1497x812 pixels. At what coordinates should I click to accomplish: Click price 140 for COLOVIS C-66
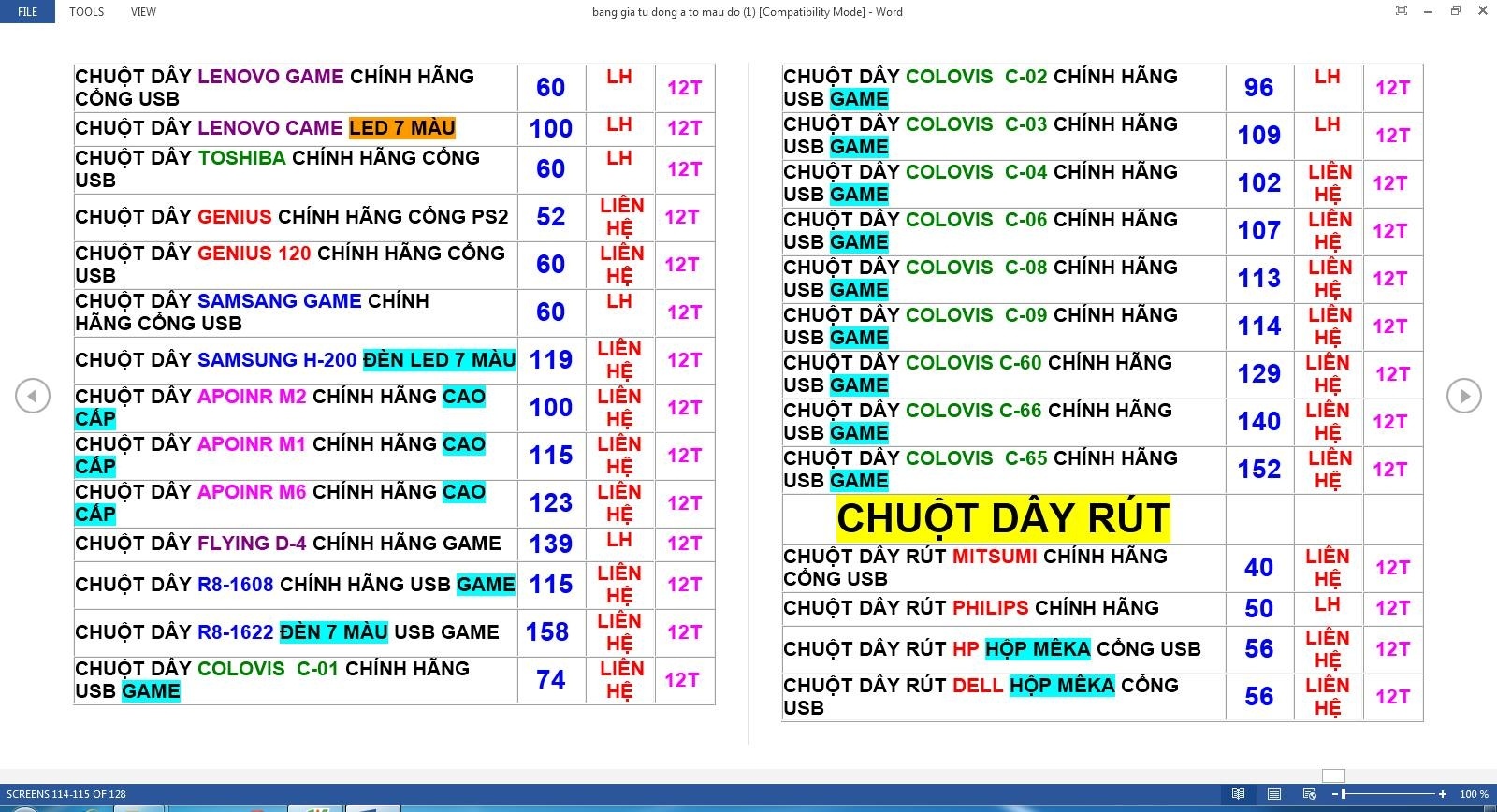(1259, 422)
